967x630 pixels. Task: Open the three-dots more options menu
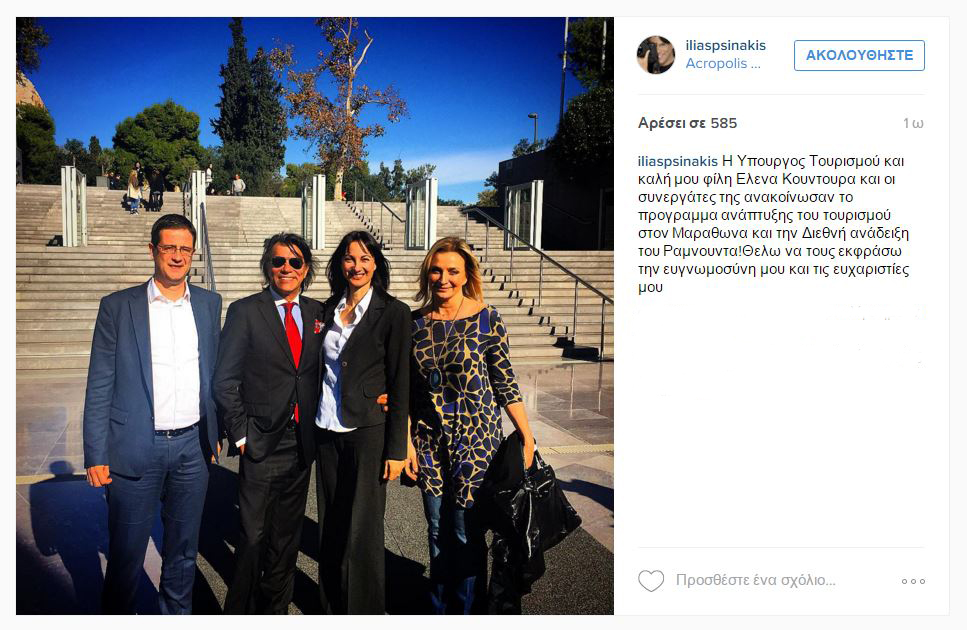point(913,581)
